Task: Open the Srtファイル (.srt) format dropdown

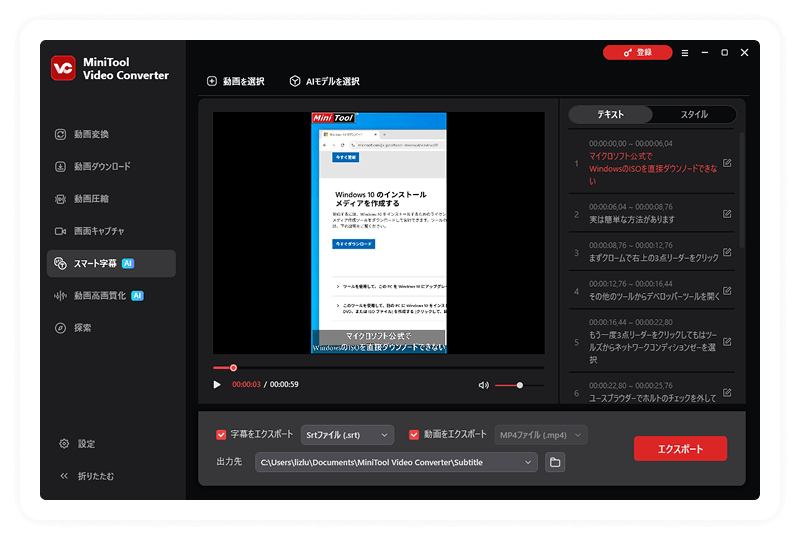Action: (347, 435)
